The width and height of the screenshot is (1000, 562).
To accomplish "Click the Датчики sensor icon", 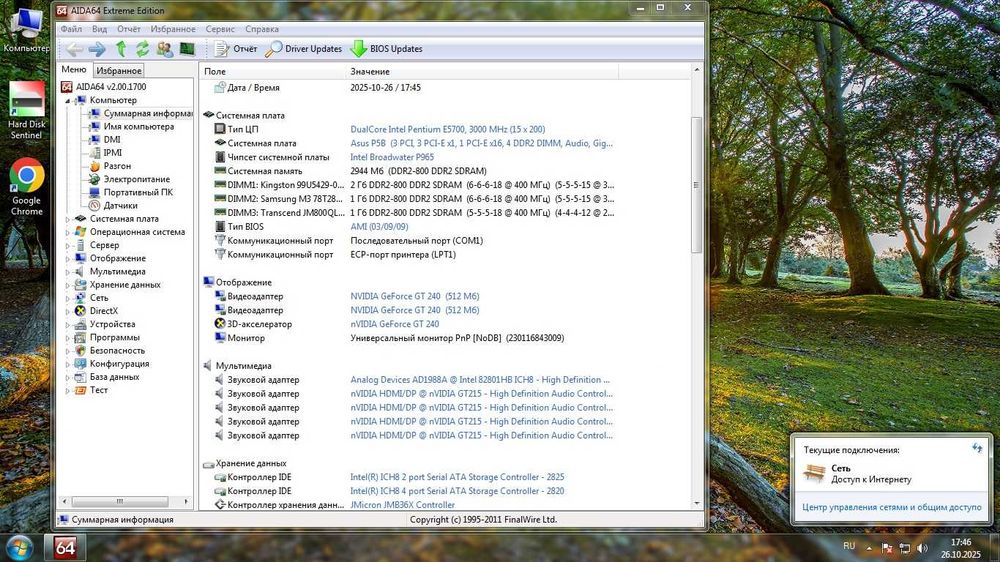I will pyautogui.click(x=94, y=205).
